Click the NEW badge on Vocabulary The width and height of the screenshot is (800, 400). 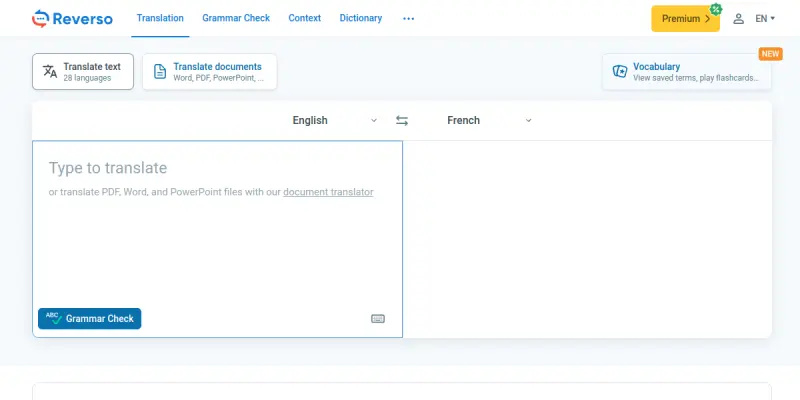(x=770, y=54)
